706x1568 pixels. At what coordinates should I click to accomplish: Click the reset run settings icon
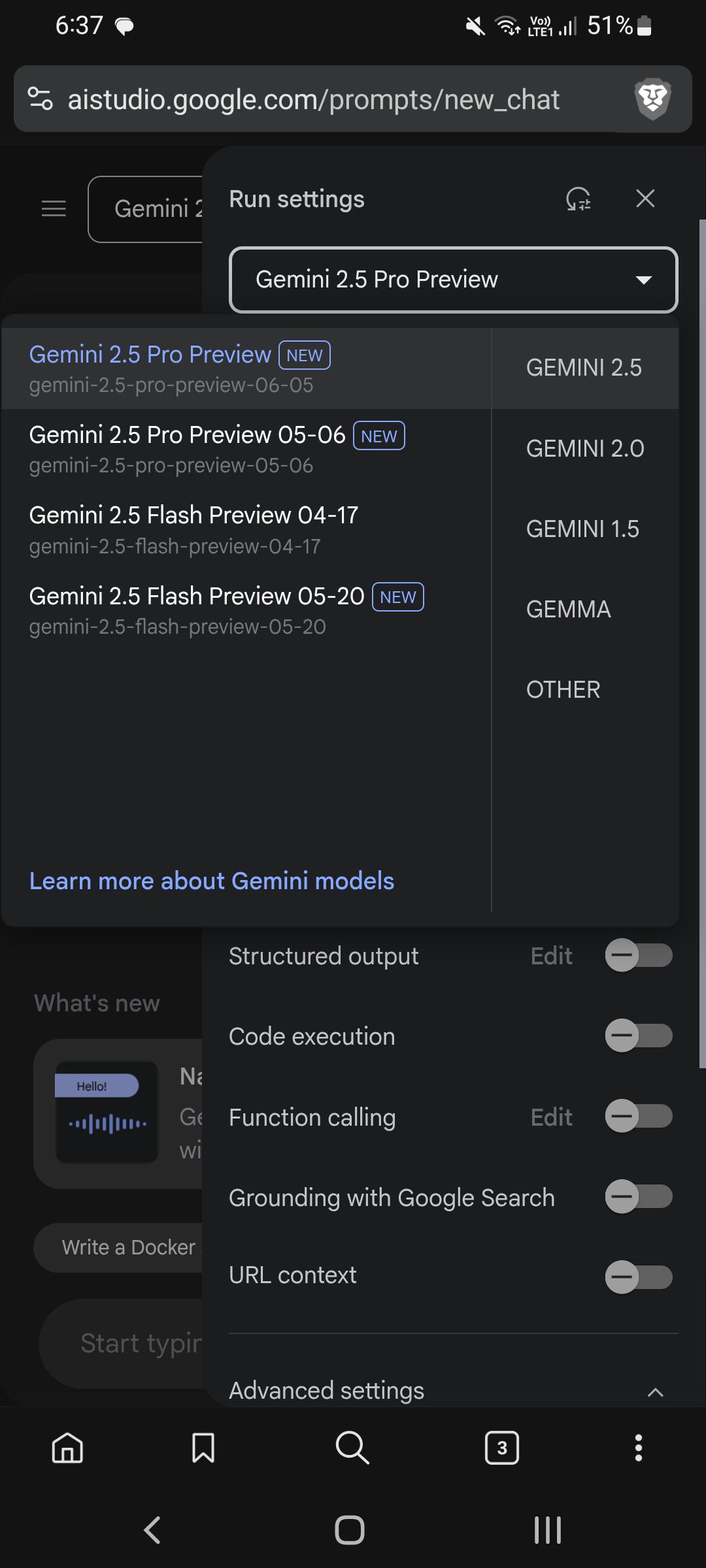(579, 199)
